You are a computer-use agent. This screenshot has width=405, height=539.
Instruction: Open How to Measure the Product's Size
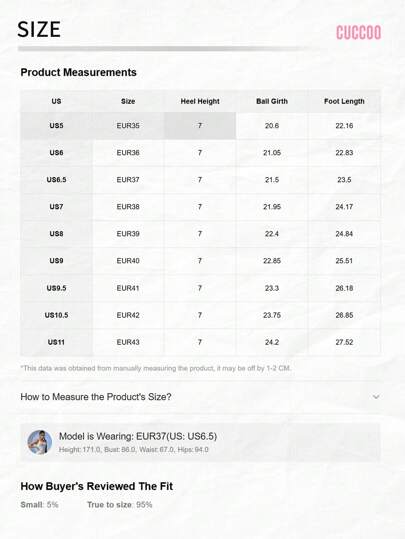click(96, 397)
